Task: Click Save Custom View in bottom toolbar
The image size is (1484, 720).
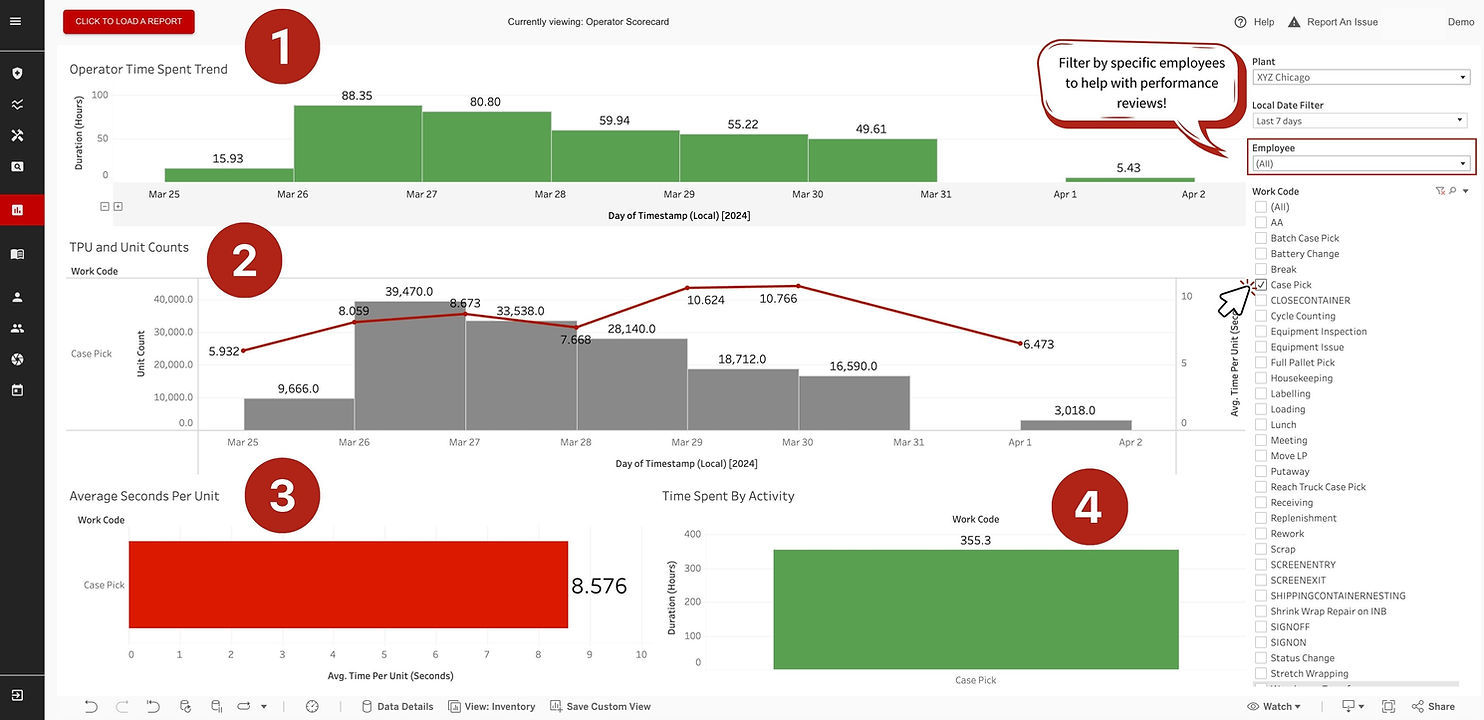Action: point(600,706)
